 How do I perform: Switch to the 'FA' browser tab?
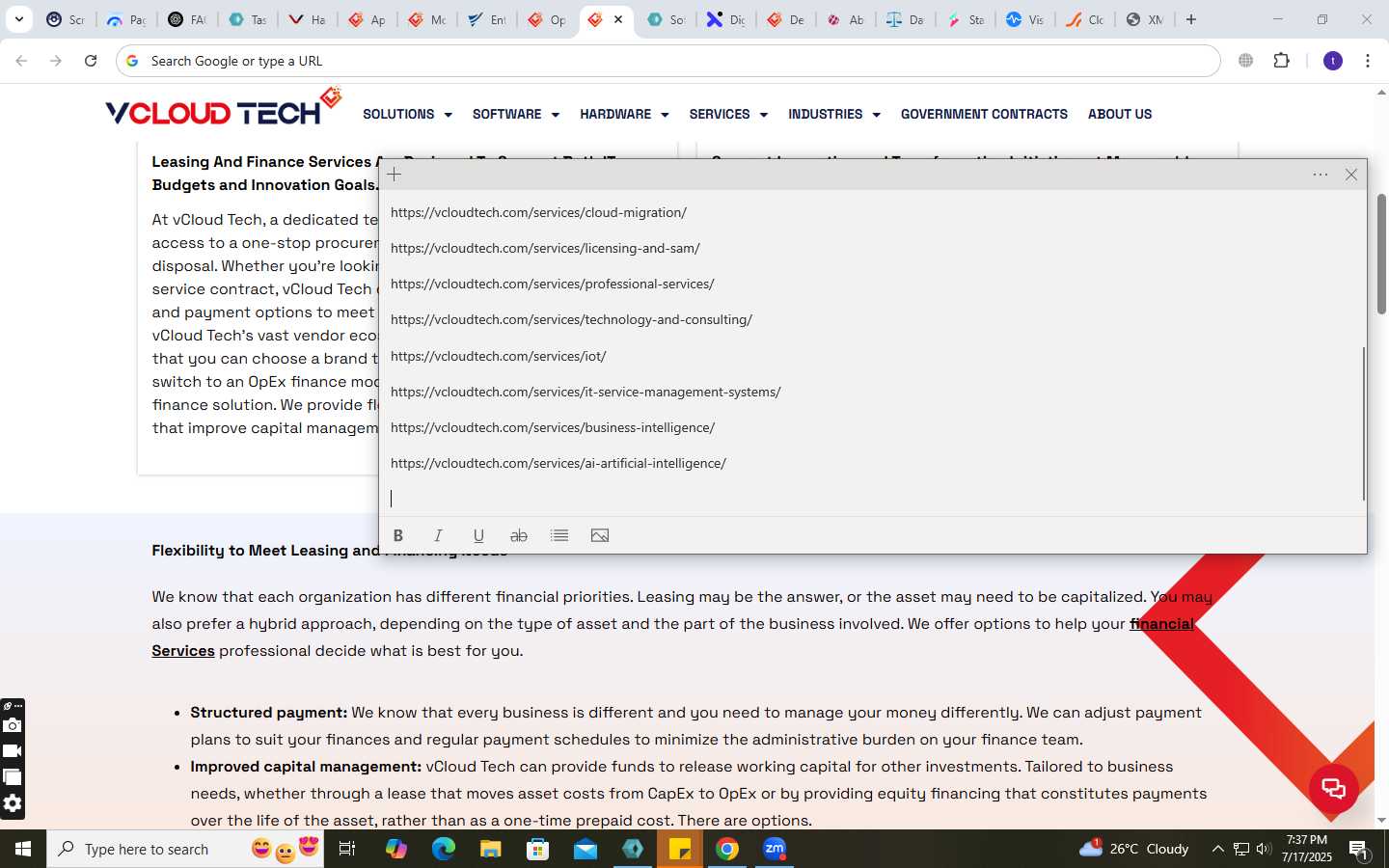click(187, 19)
